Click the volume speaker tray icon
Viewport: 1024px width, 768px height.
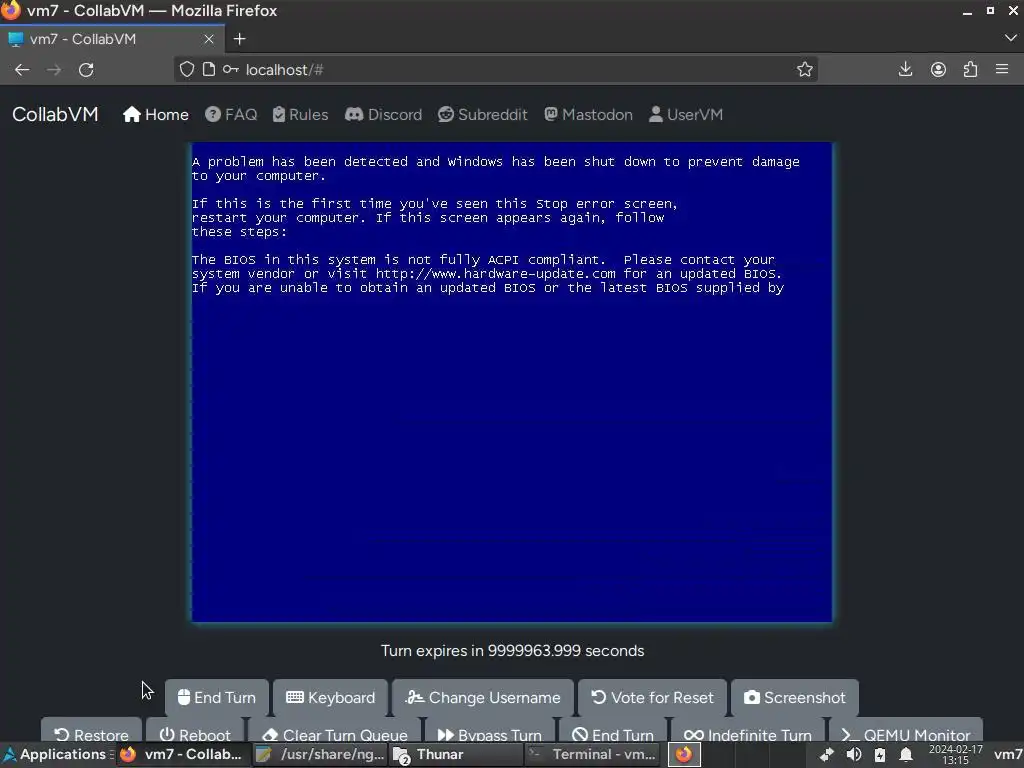[854, 754]
